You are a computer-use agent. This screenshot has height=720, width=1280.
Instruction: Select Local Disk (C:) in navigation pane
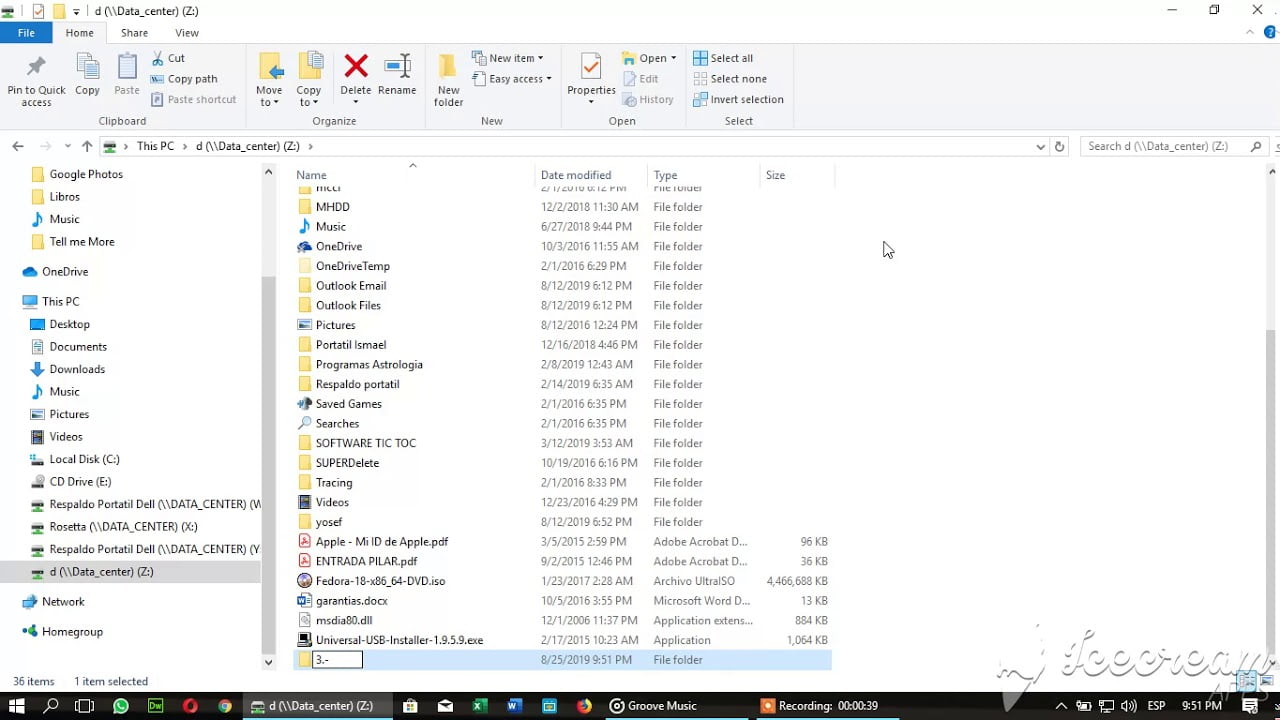(84, 459)
